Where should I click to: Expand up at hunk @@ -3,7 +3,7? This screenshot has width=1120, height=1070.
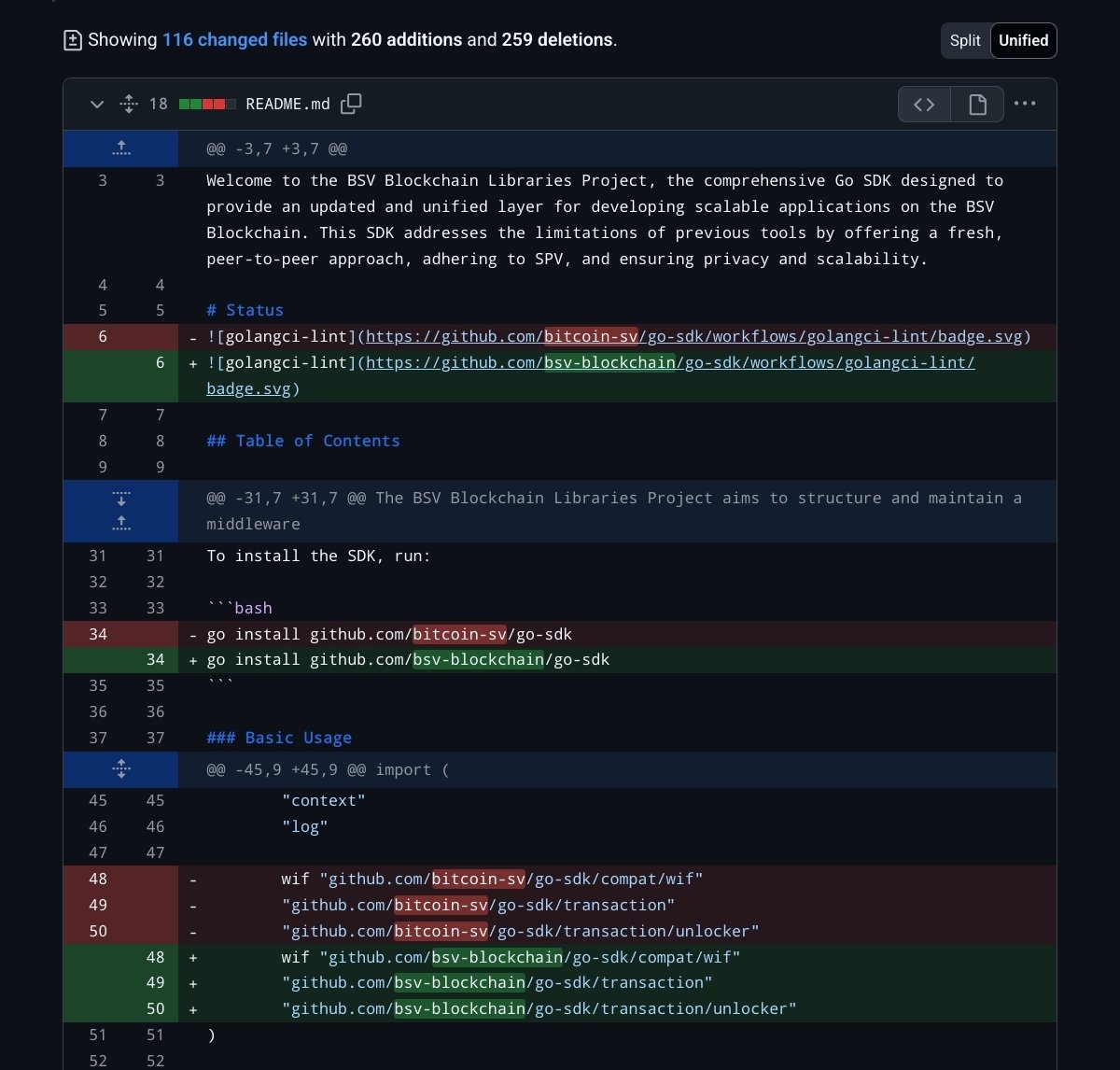[120, 148]
